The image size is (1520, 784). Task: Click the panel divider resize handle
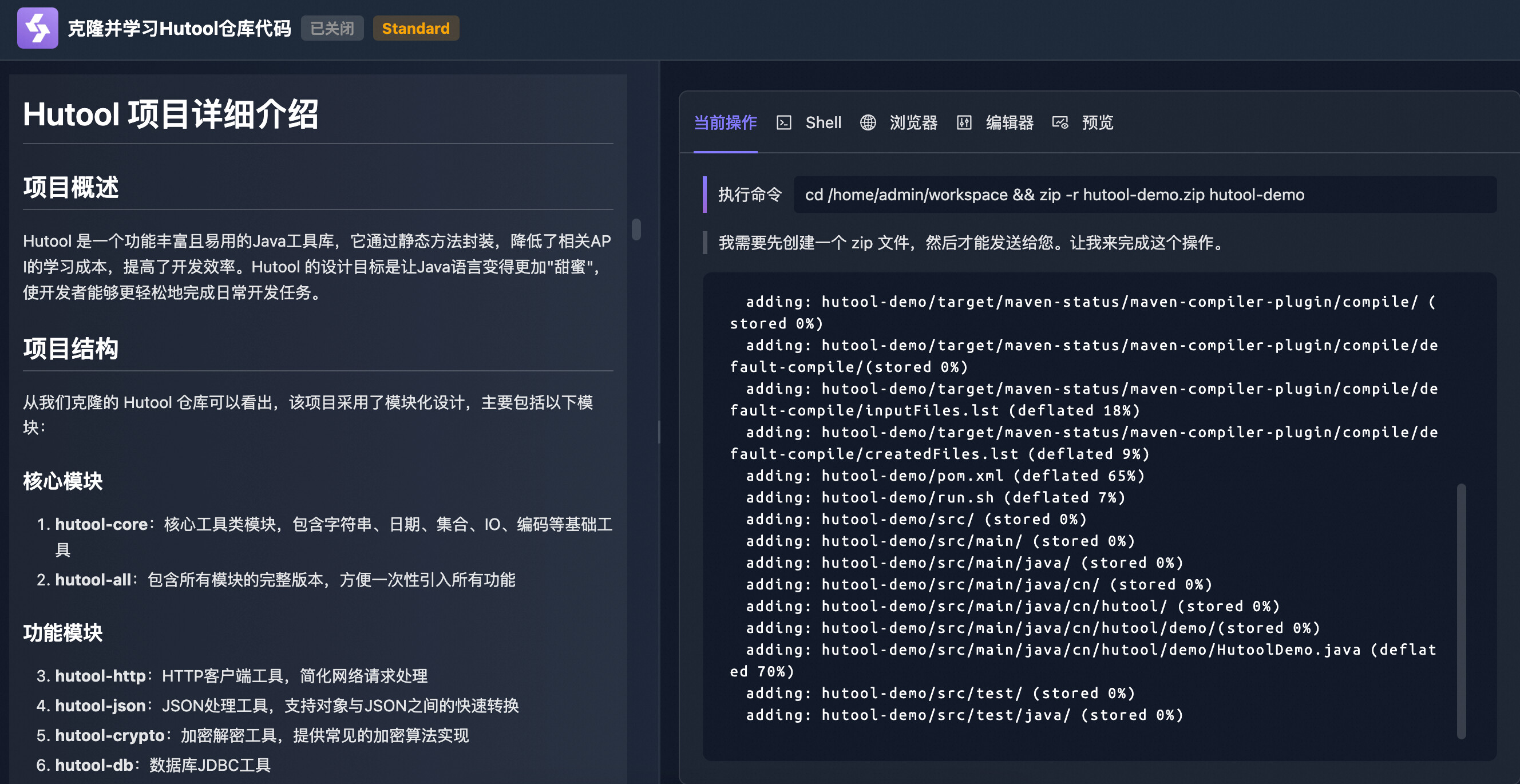(x=659, y=431)
